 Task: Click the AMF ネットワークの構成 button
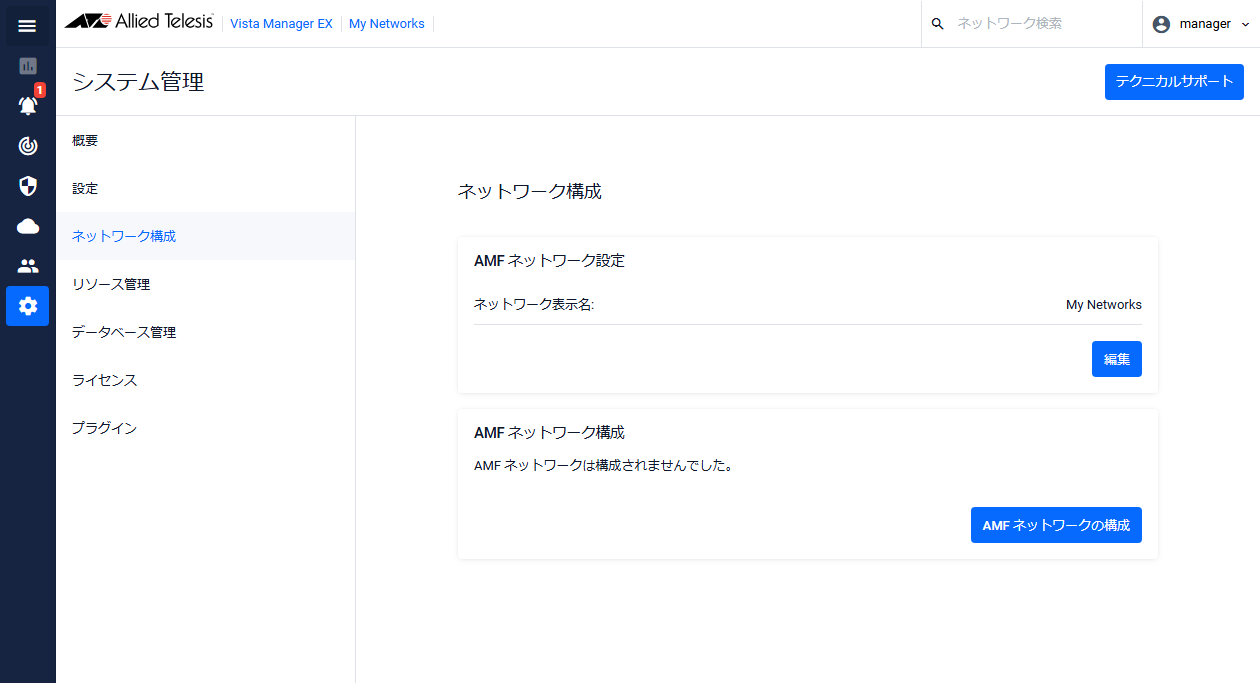1056,525
